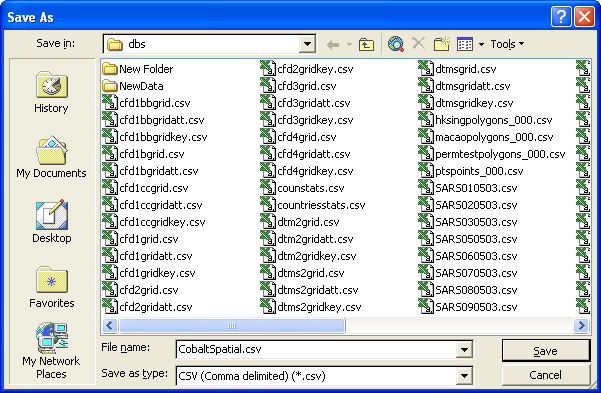Viewport: 601px width, 393px height.
Task: Click the SARS010503.csv file icon
Action: point(425,188)
